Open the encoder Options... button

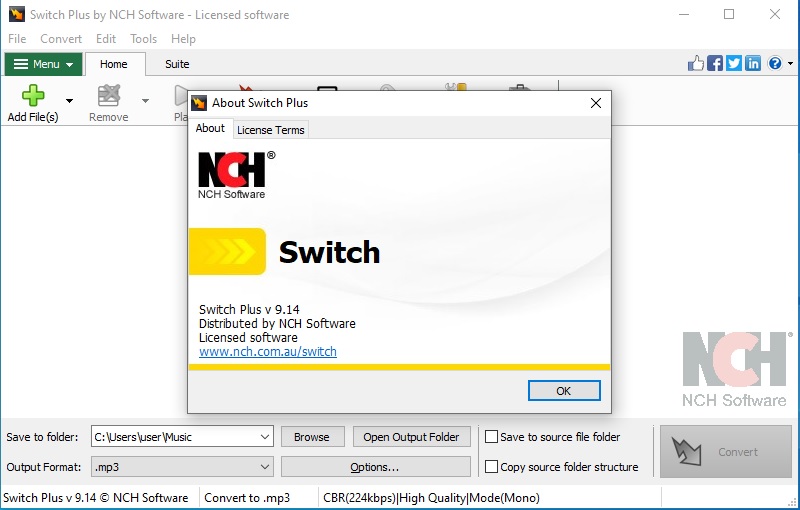tap(376, 467)
